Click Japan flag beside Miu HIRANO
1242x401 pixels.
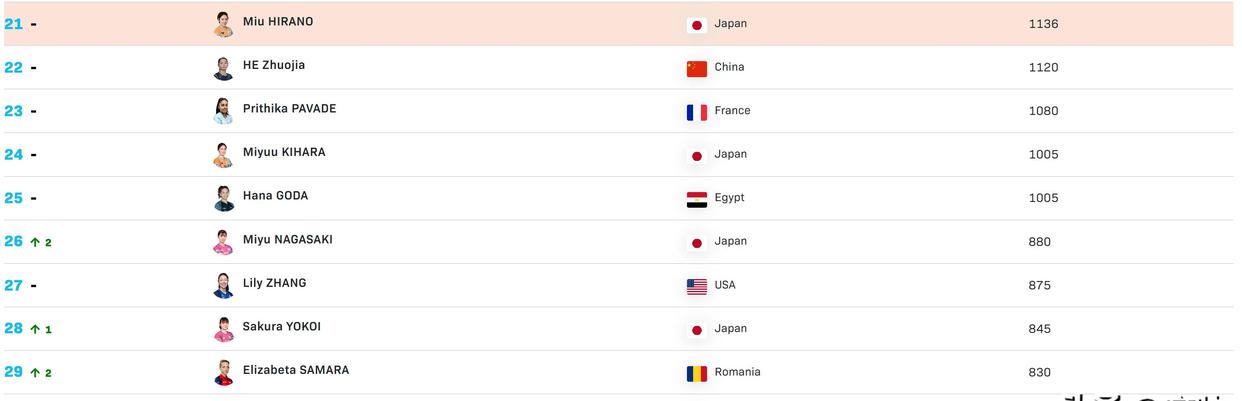pyautogui.click(x=697, y=25)
